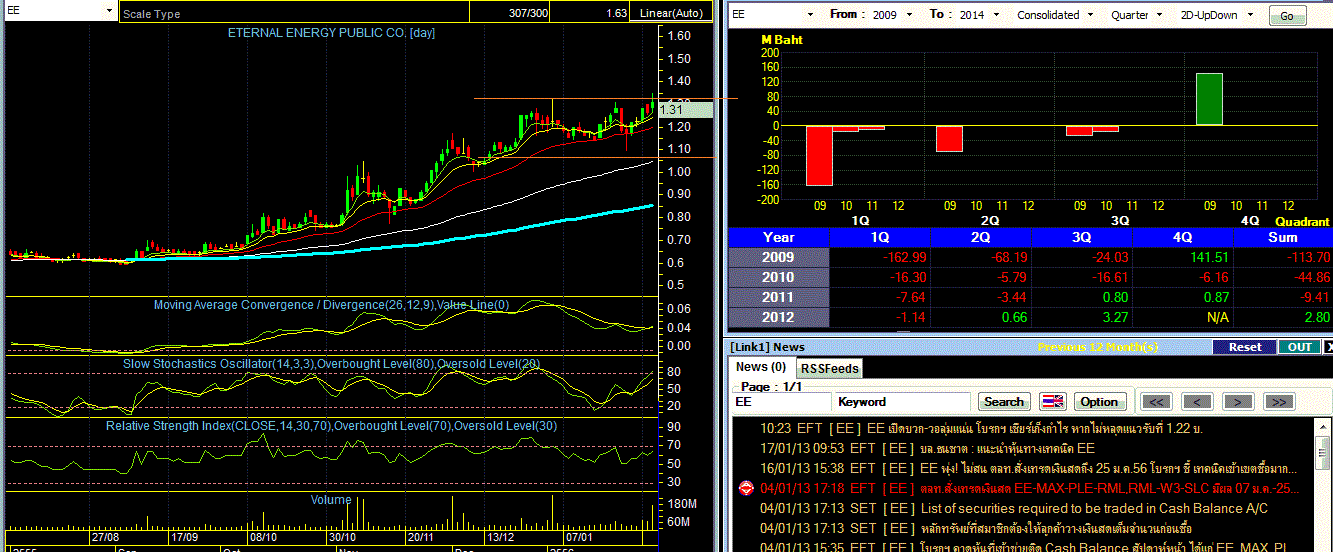Select the 2009 year row header
The width and height of the screenshot is (1333, 552).
pyautogui.click(x=779, y=257)
